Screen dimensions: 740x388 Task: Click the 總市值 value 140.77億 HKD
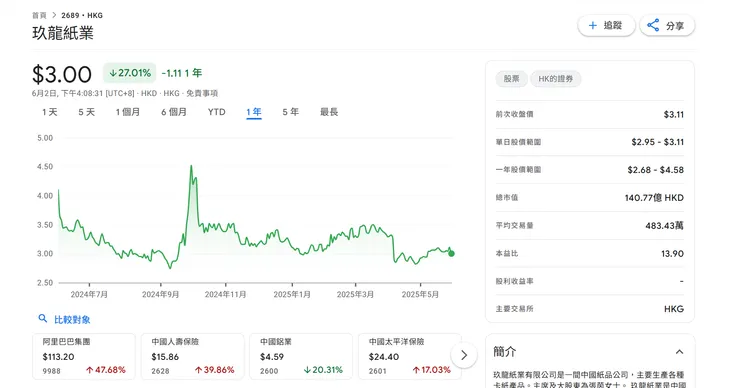pos(654,198)
